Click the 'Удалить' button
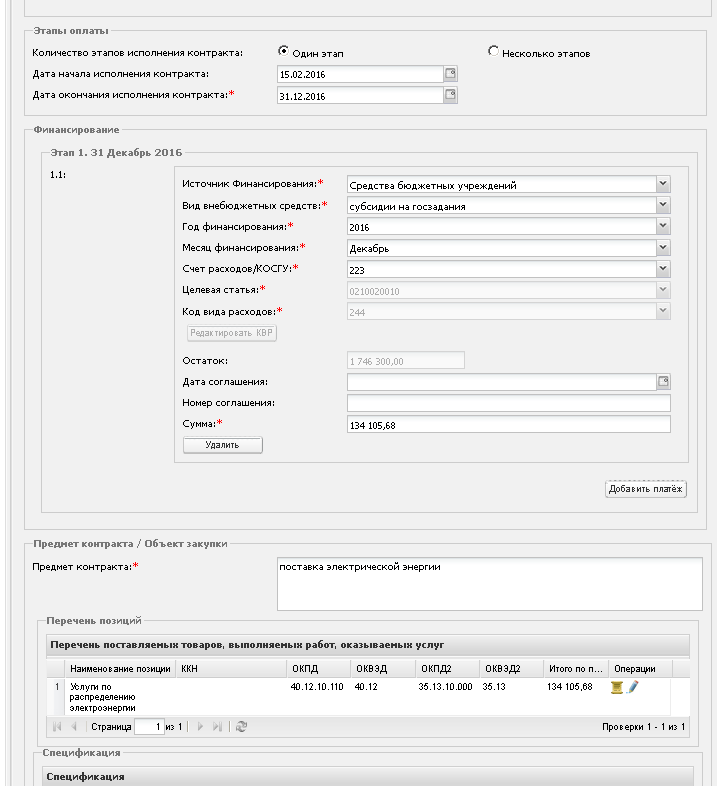Screen dimensions: 717x786 (x=223, y=445)
